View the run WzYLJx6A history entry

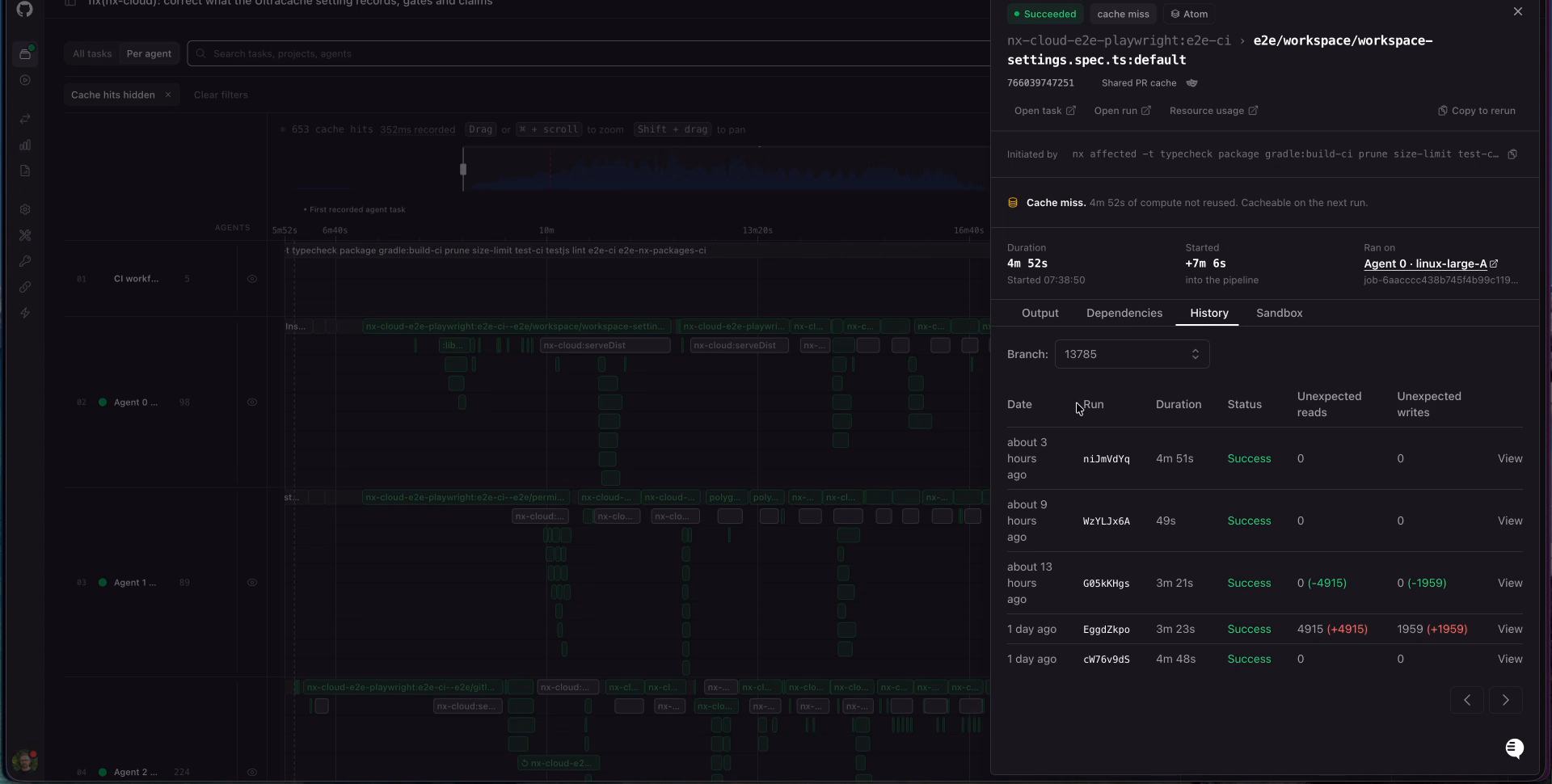(x=1509, y=521)
